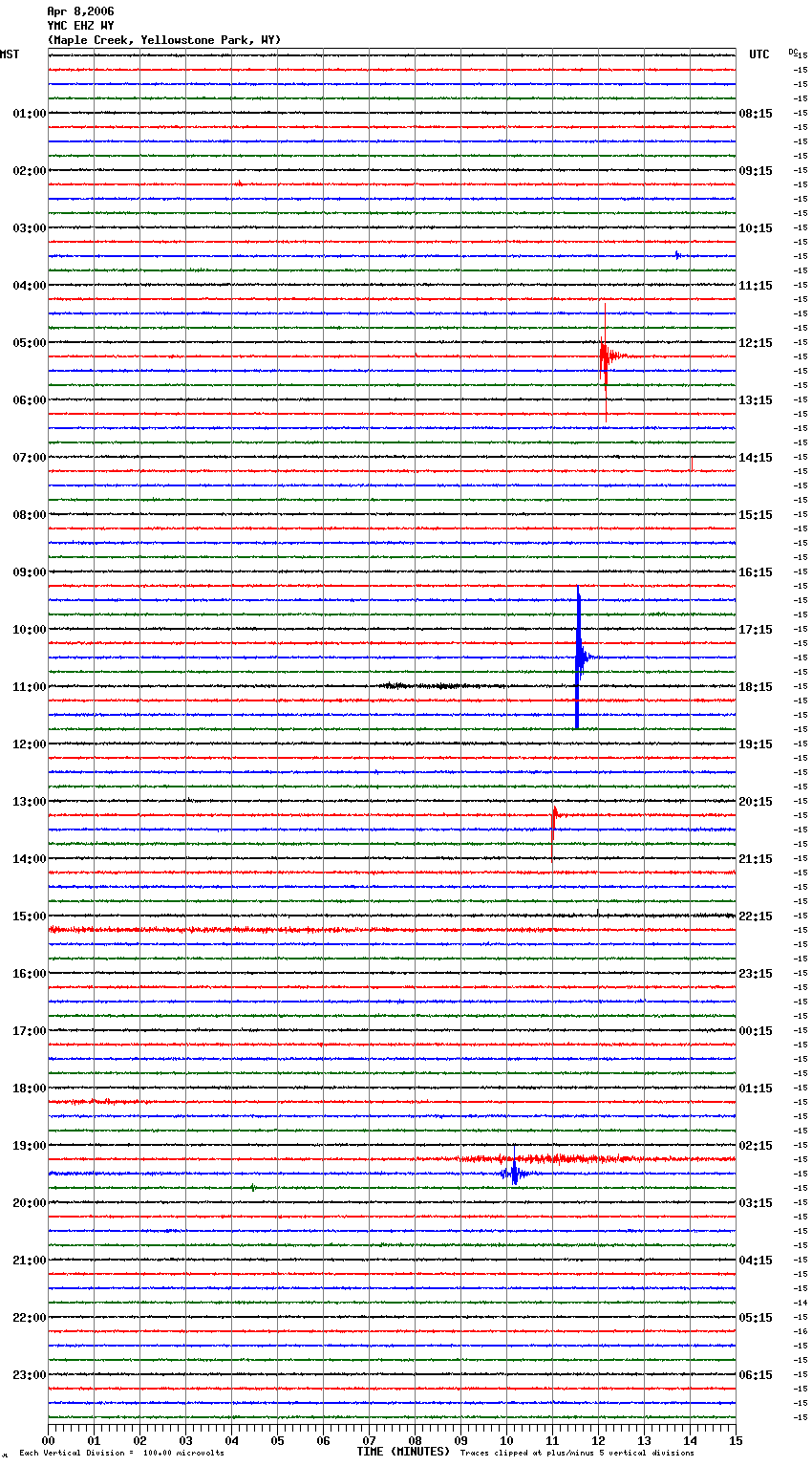Click the 06:15 UTC label
The height and width of the screenshot is (1466, 812).
[x=756, y=1374]
